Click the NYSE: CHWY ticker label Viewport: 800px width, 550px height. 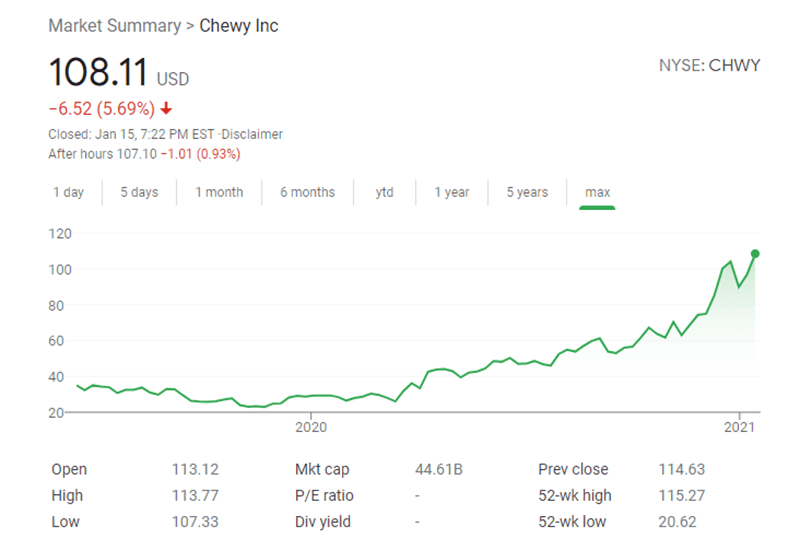(709, 66)
